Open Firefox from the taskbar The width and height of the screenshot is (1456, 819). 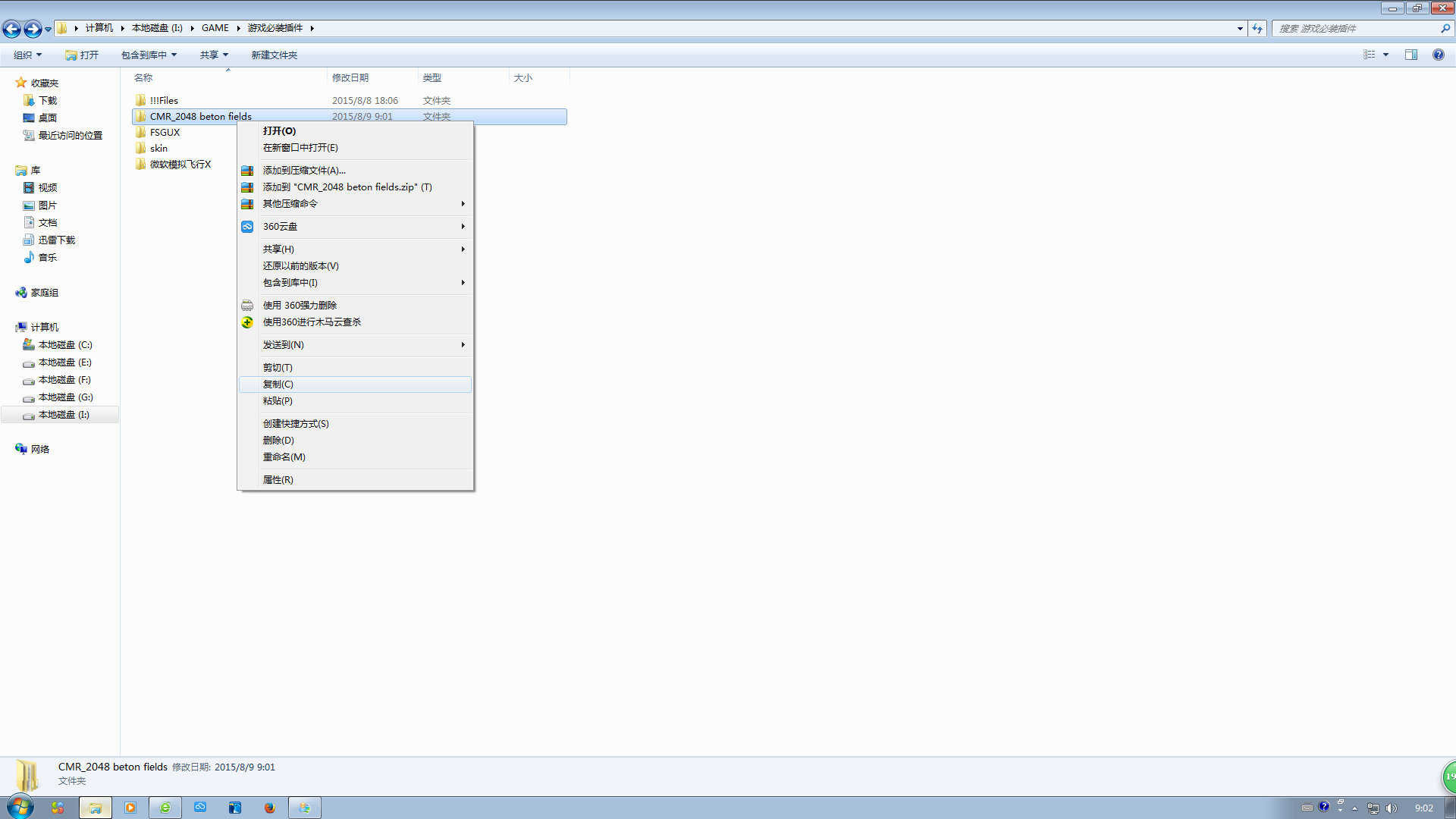tap(269, 808)
